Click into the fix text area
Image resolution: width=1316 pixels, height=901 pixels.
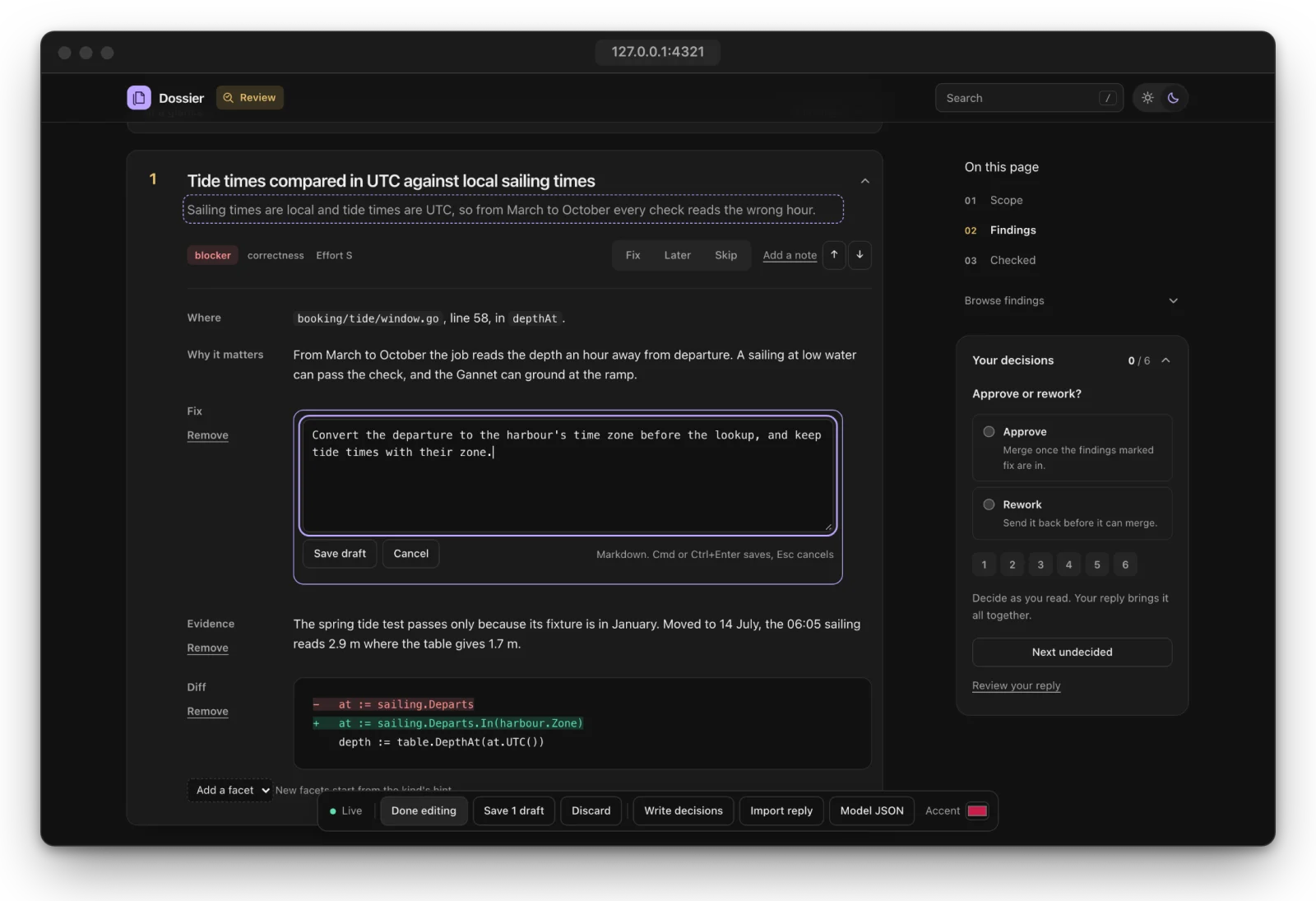[568, 476]
